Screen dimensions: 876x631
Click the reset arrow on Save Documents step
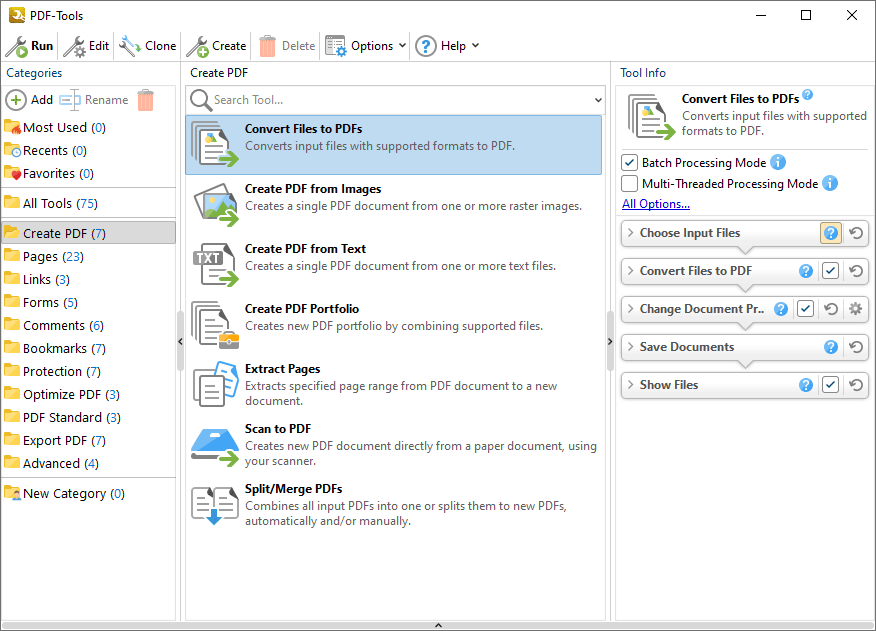[855, 347]
